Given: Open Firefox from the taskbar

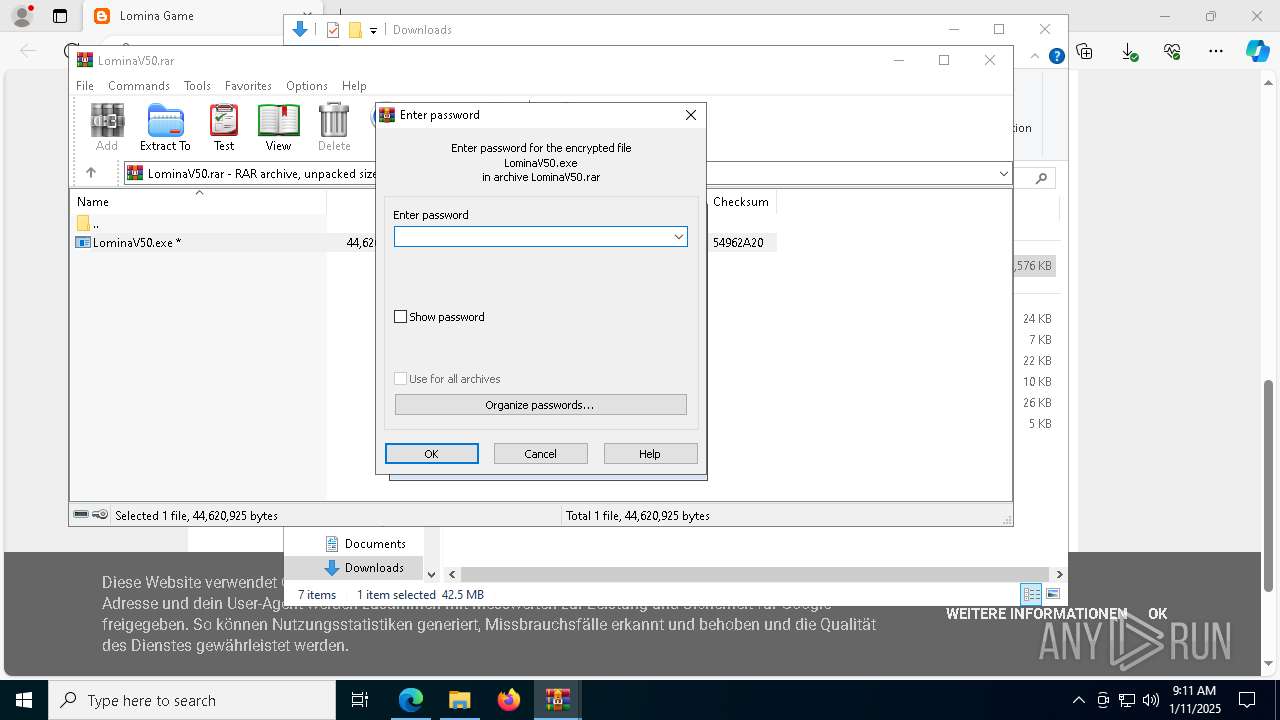Looking at the screenshot, I should point(508,700).
